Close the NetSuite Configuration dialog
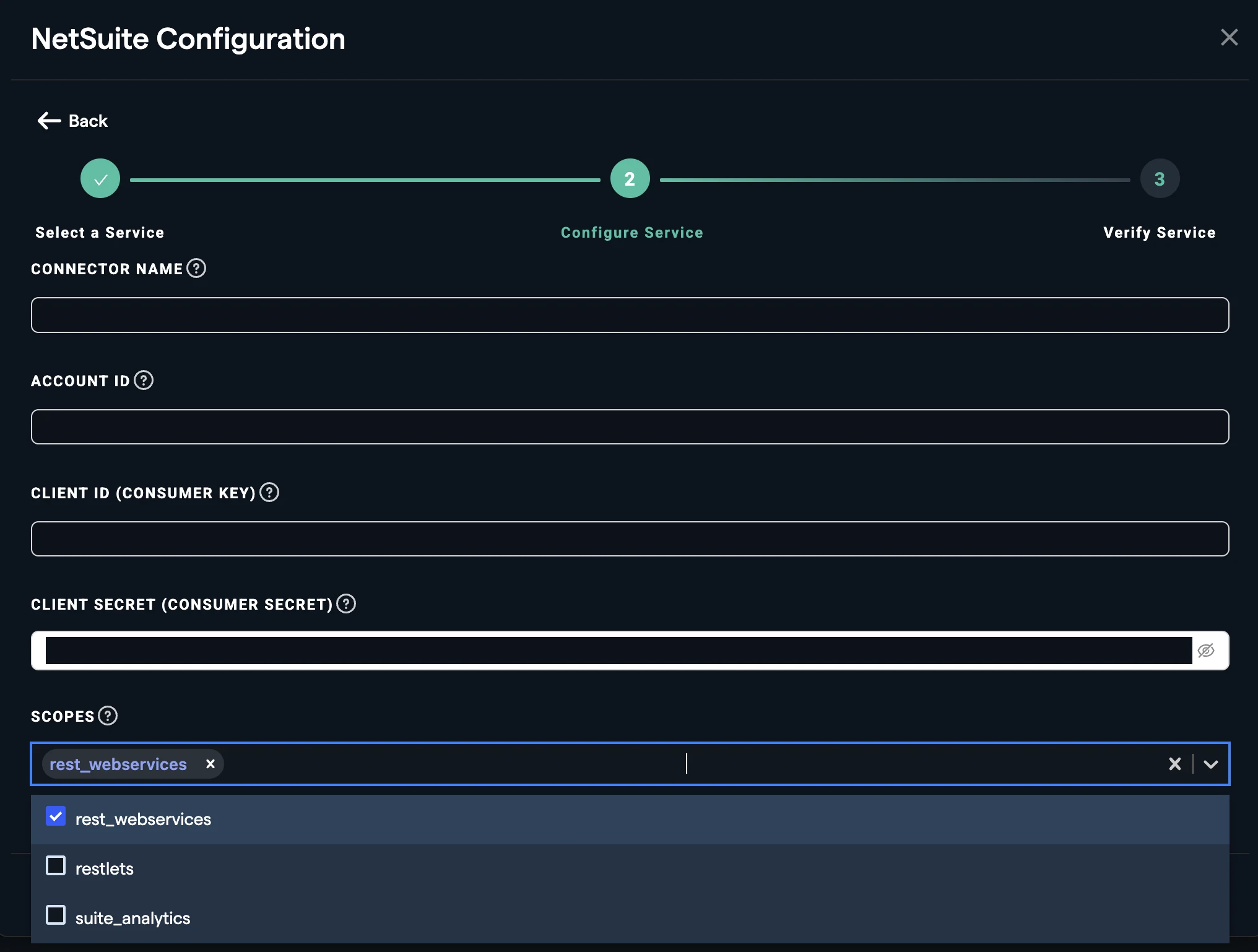Image resolution: width=1258 pixels, height=952 pixels. [1229, 38]
